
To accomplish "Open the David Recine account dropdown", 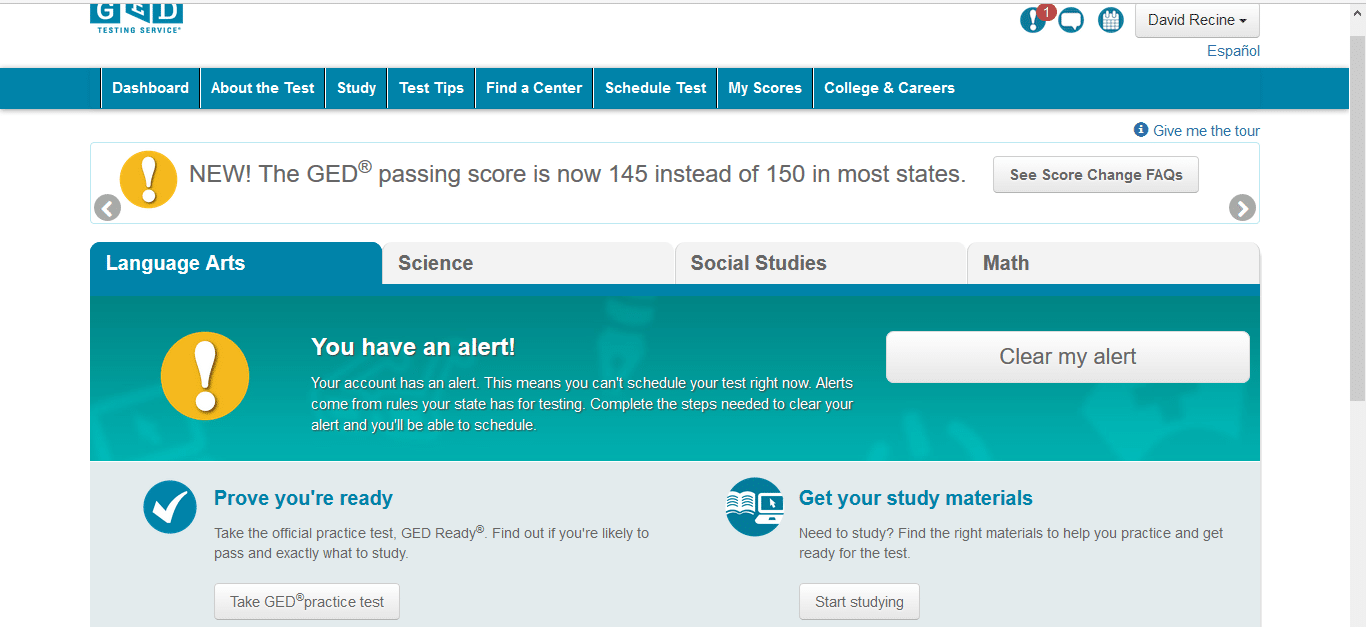I will click(1197, 20).
